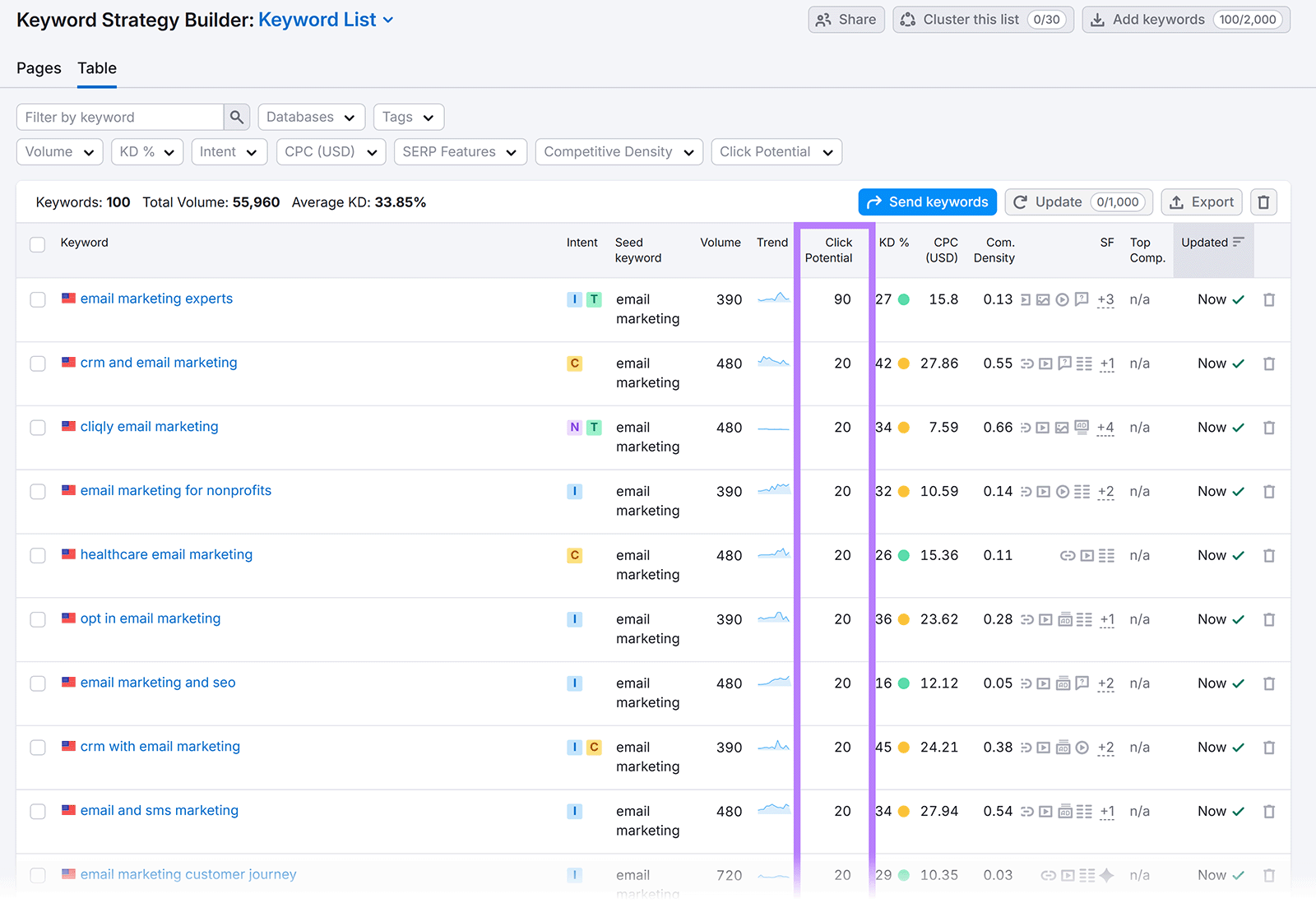
Task: Open the Export options
Action: 1201,201
